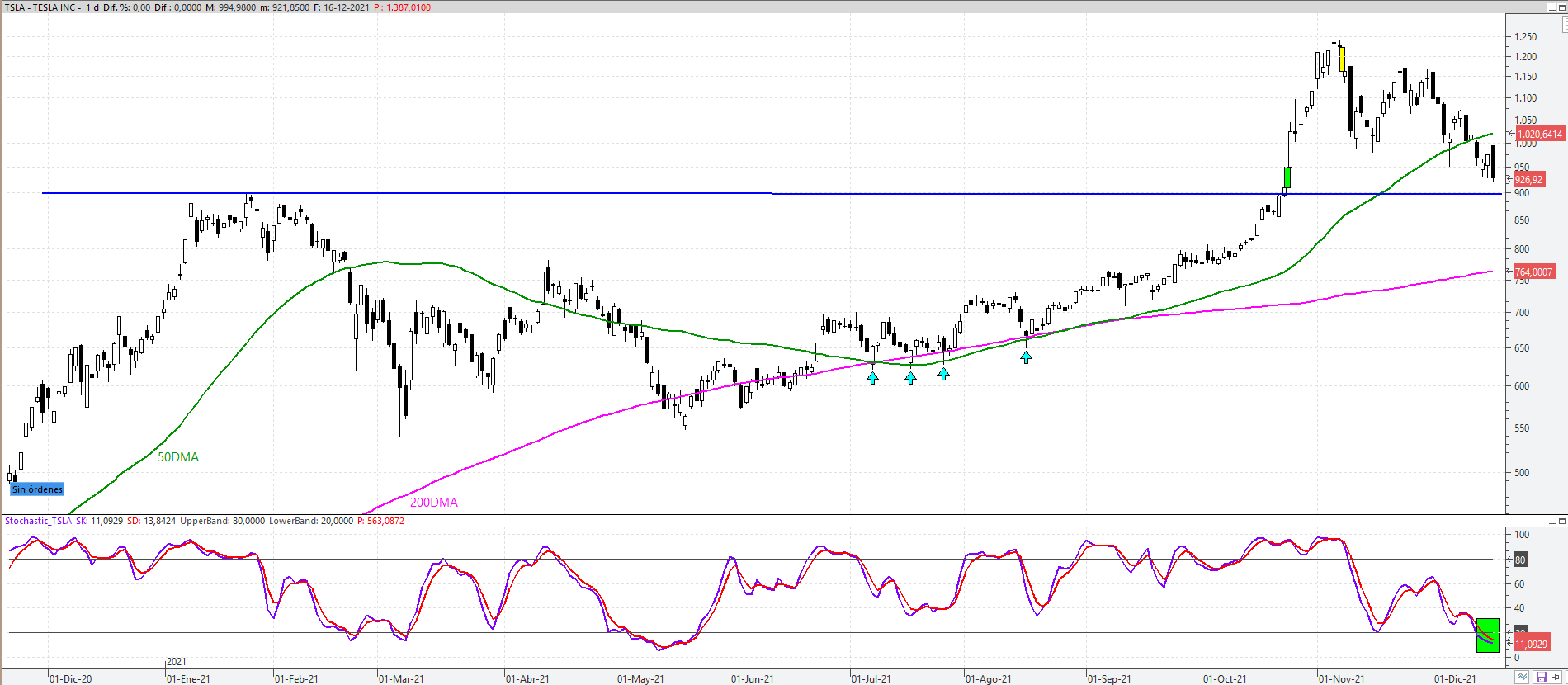Maximize the TSLA price chart pane
Image resolution: width=1568 pixels, height=685 pixels.
click(x=1561, y=7)
